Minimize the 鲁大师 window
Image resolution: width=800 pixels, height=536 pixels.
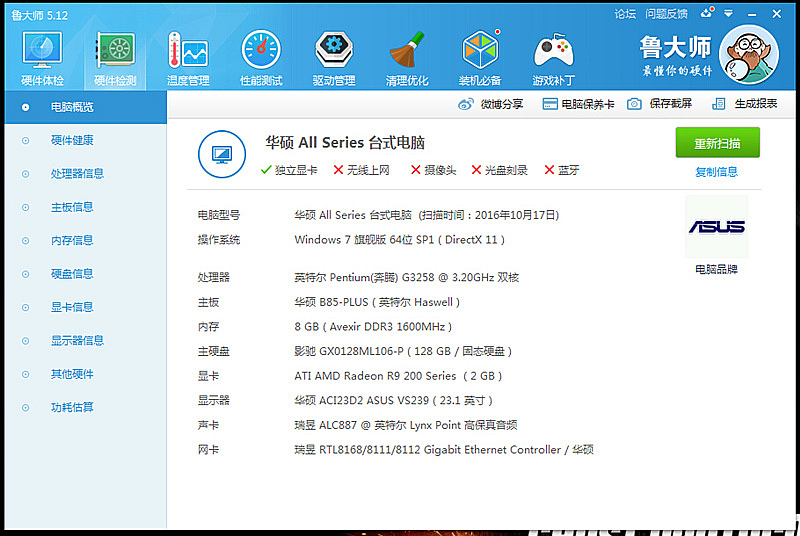coord(752,14)
